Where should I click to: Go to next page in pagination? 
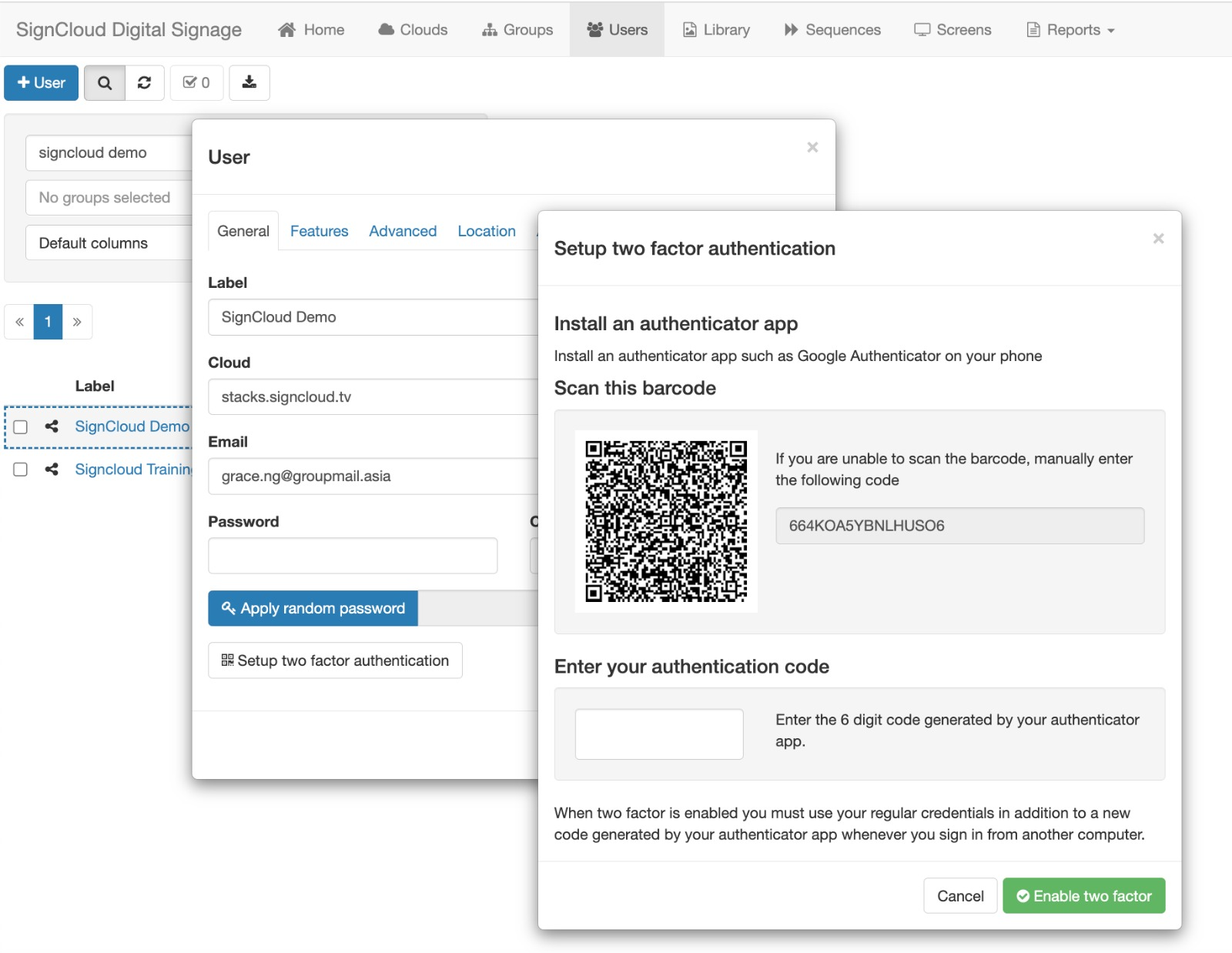coord(77,322)
